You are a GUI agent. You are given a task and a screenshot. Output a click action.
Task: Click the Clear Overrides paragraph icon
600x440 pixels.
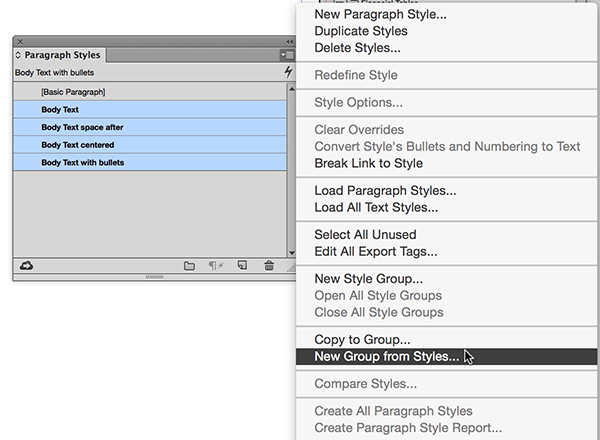tap(215, 266)
